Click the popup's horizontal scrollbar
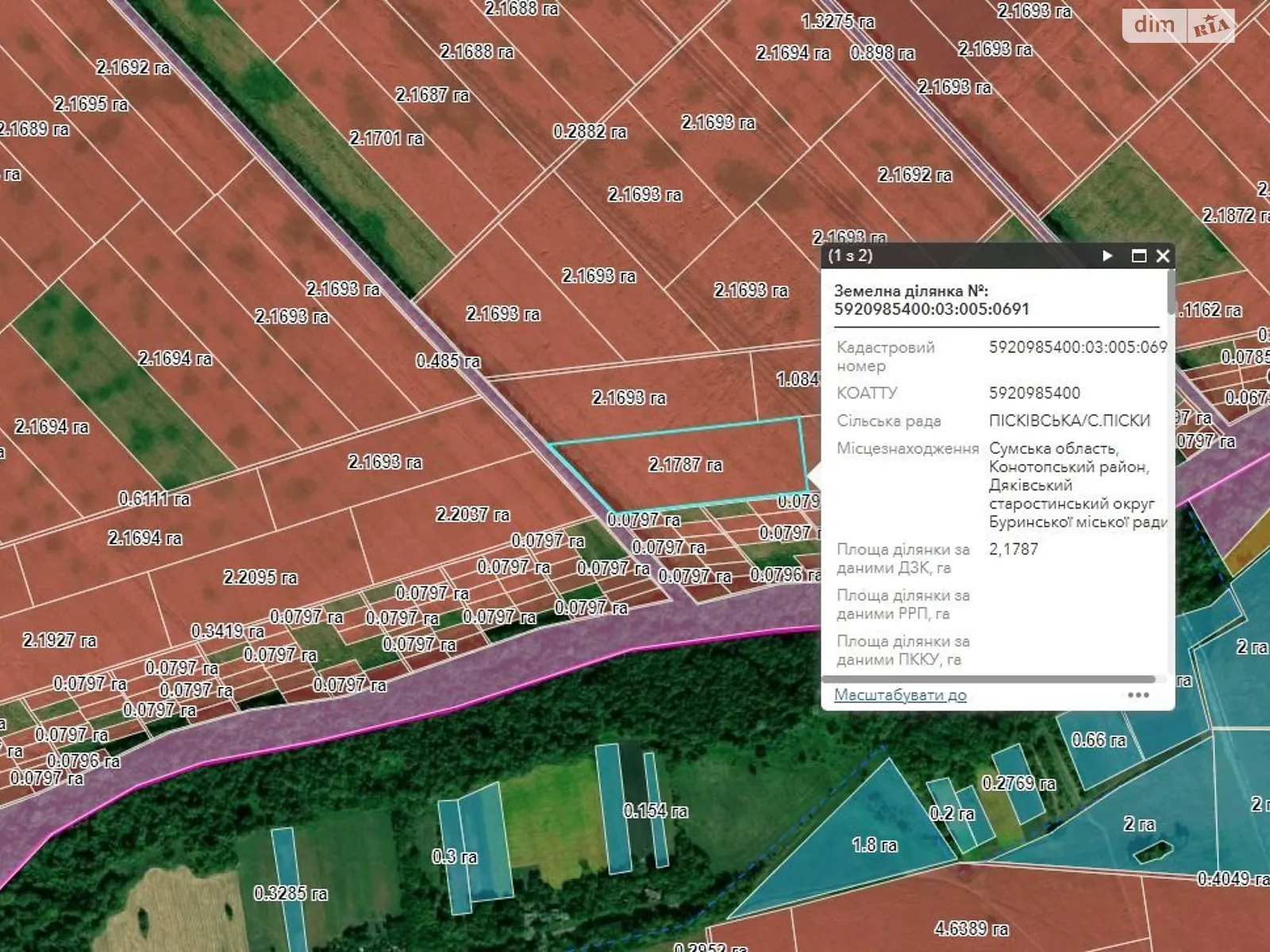 [988, 679]
